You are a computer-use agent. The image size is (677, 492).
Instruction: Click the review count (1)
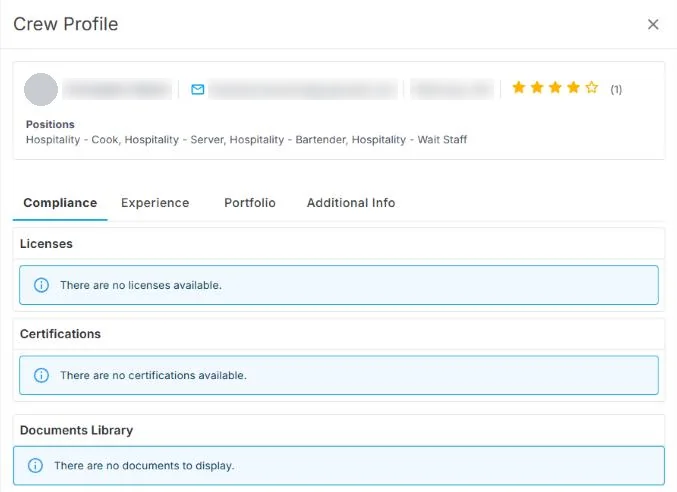click(x=616, y=89)
